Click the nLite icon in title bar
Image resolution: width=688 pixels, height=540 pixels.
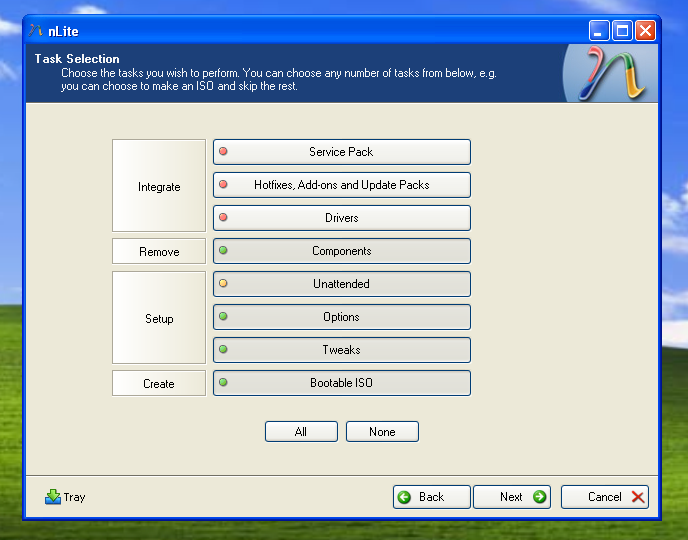click(37, 31)
